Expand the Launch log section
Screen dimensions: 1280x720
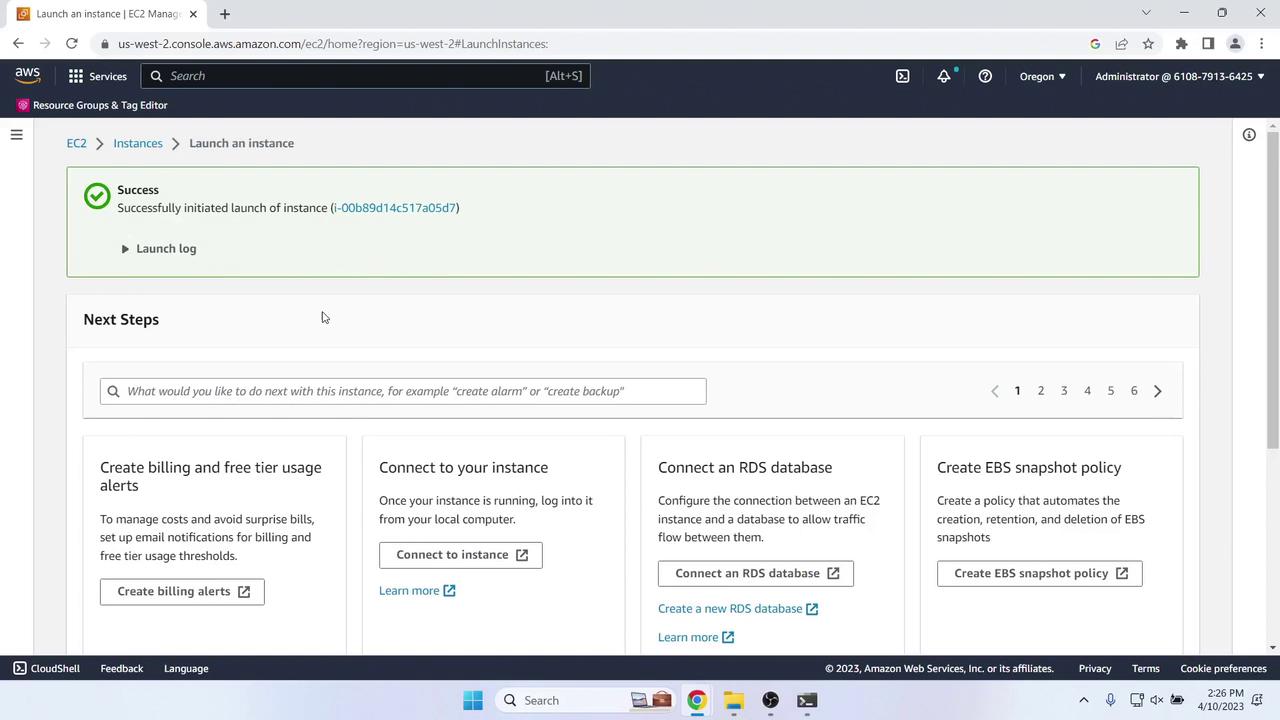pos(158,249)
